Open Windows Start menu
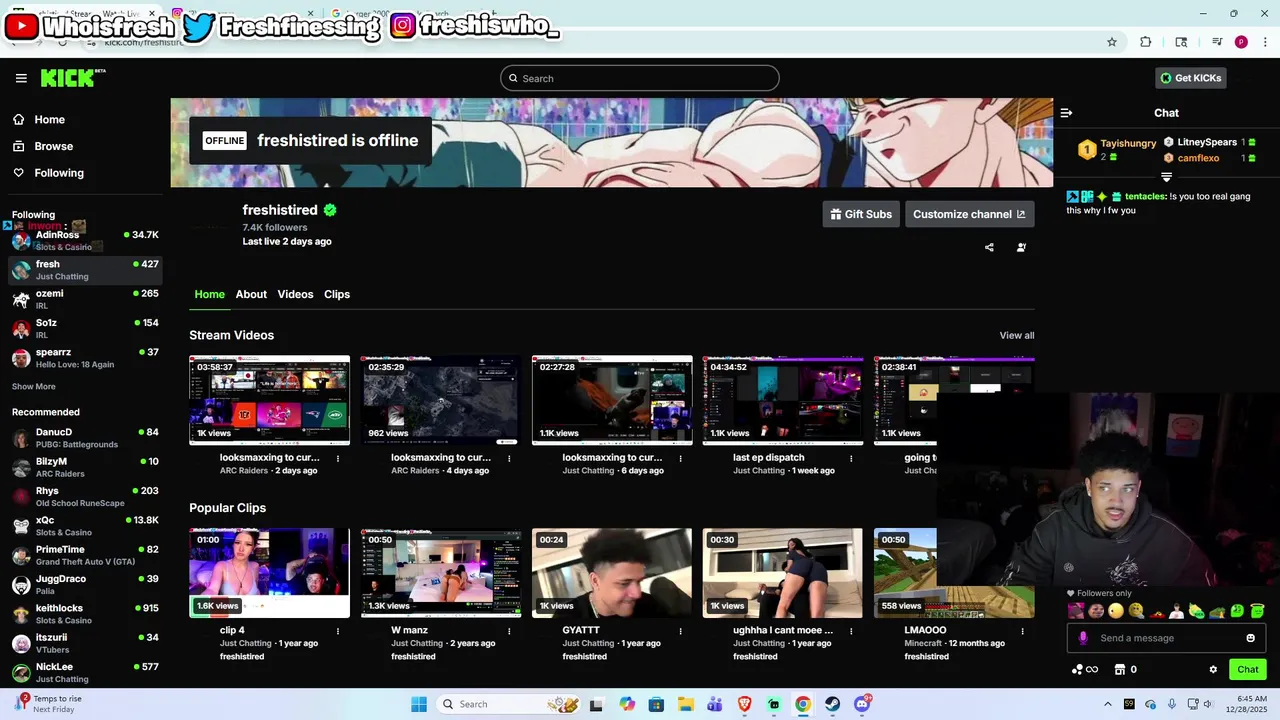This screenshot has width=1280, height=720. (419, 704)
